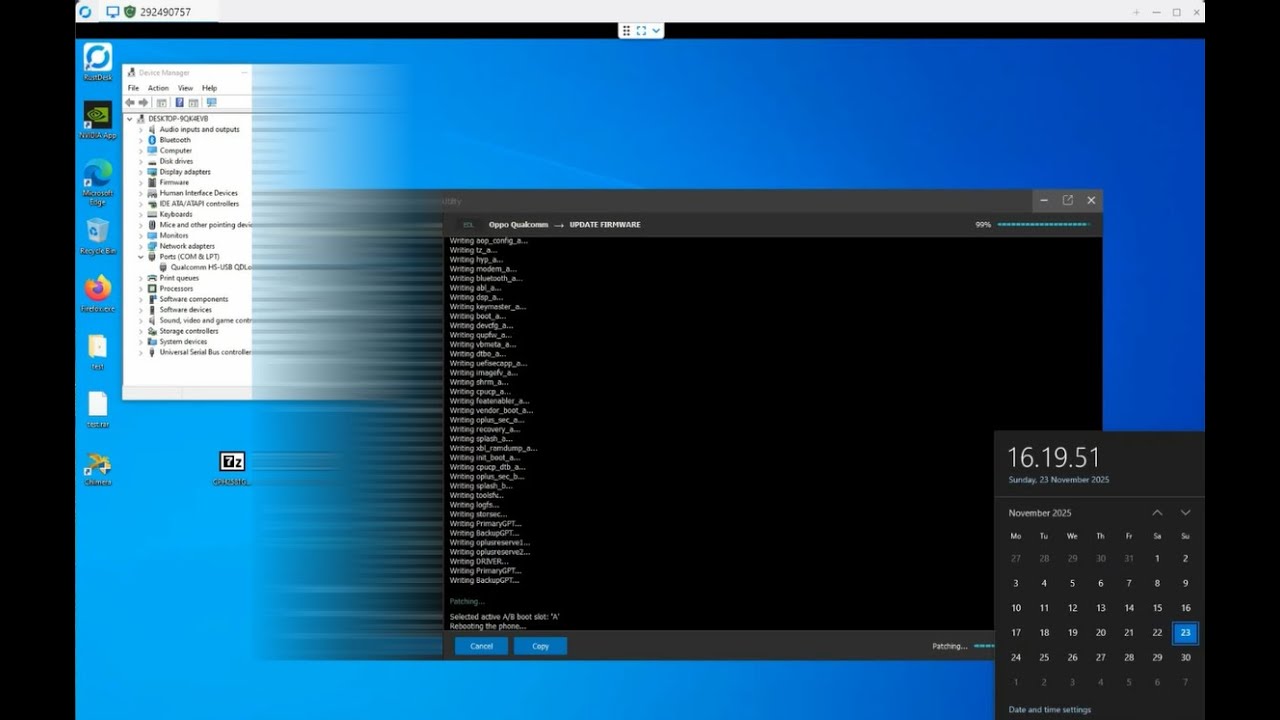Click 'Writing modem_a...' log line
The image size is (1280, 720).
pyautogui.click(x=483, y=269)
